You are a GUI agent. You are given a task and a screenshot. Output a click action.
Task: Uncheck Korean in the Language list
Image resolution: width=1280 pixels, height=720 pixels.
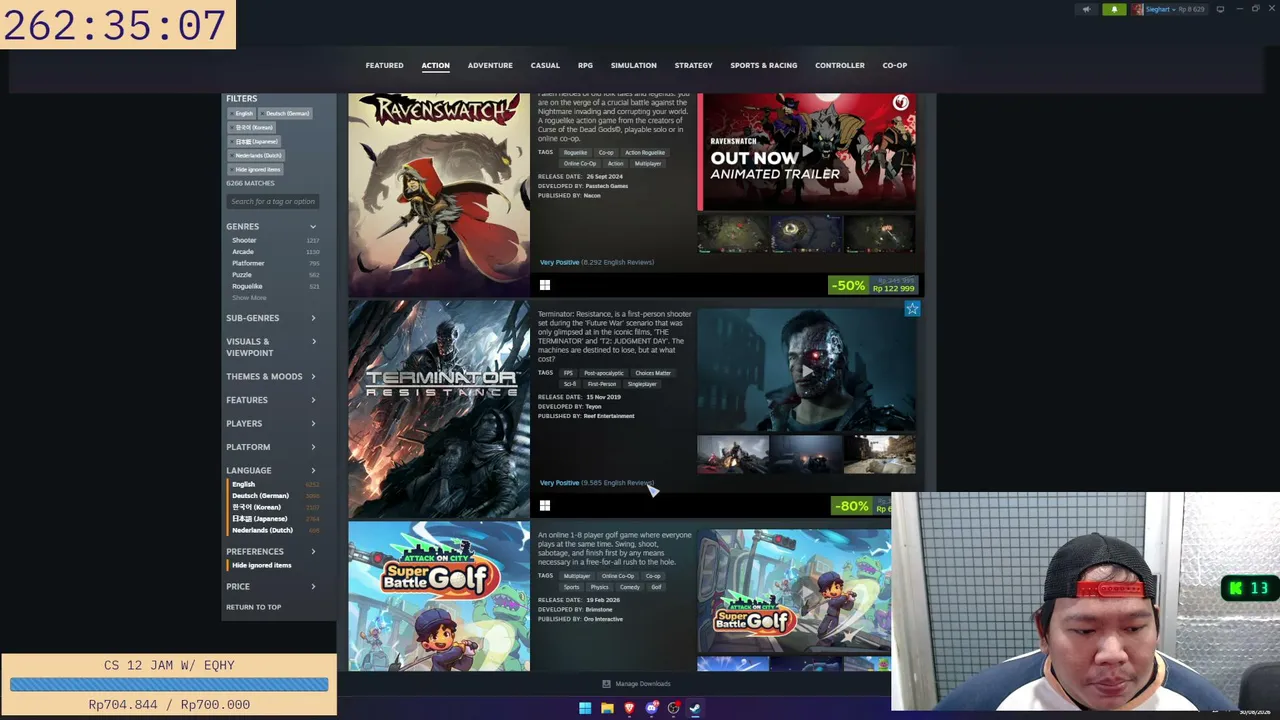pos(256,507)
